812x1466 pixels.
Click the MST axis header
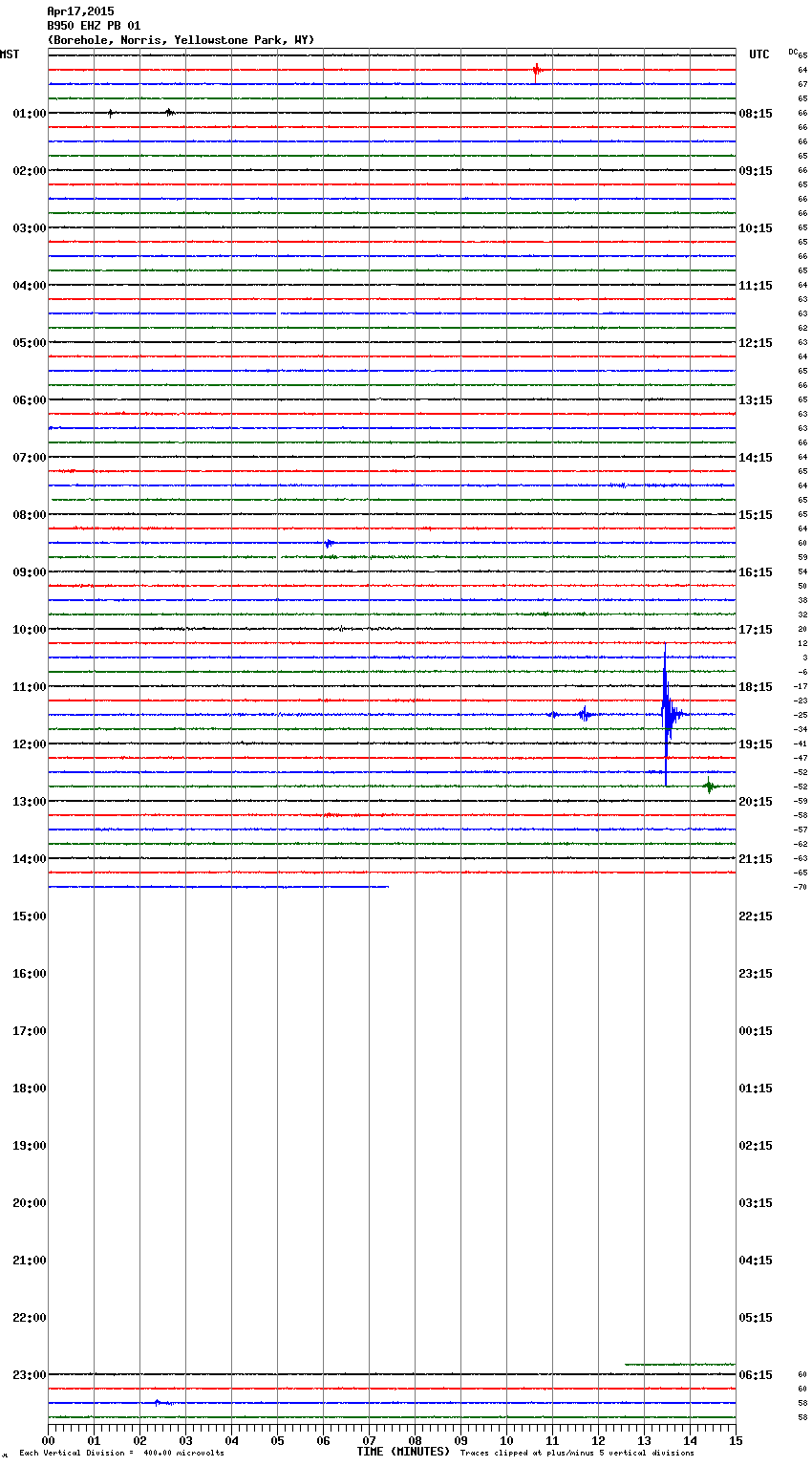pos(10,54)
